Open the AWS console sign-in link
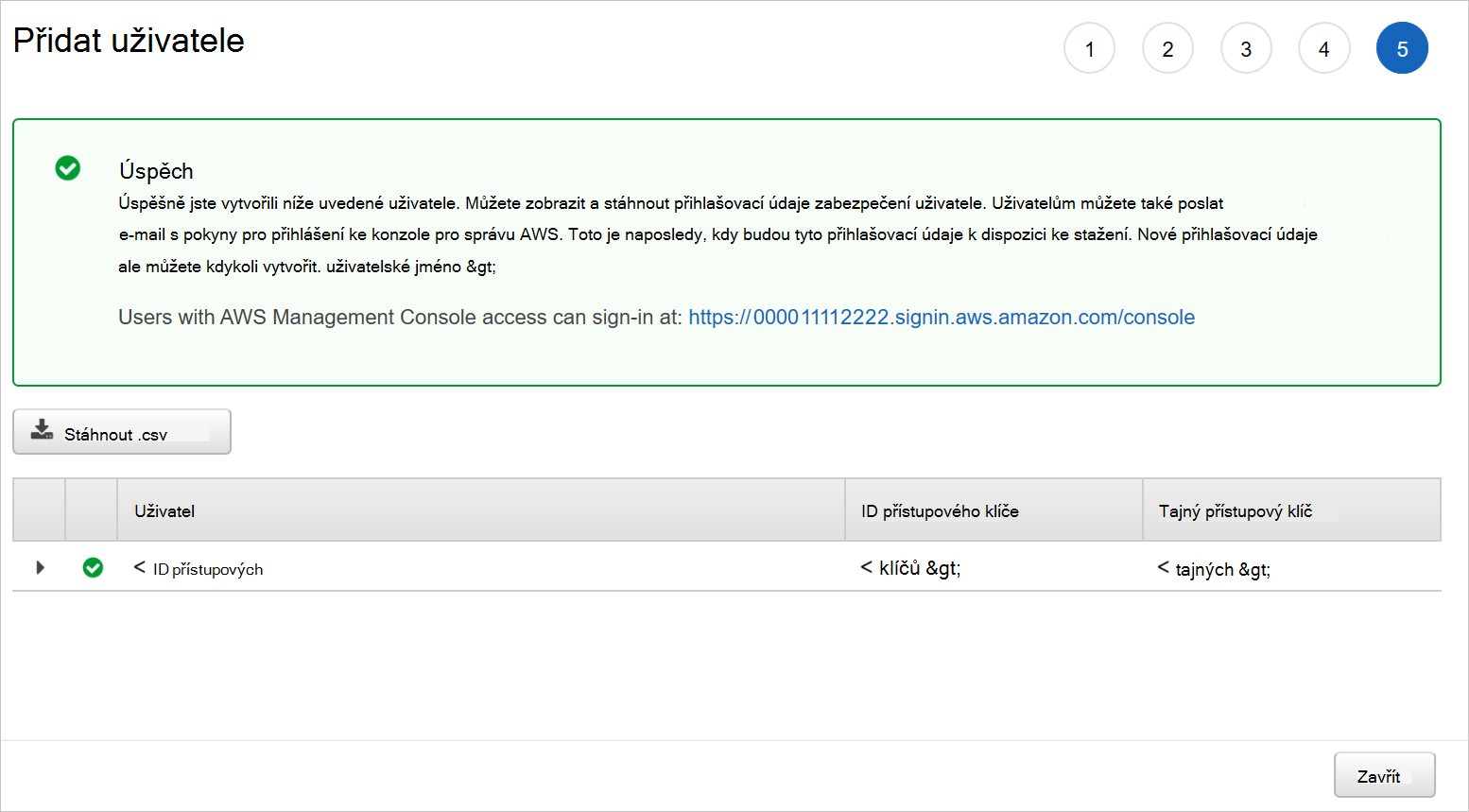 (942, 318)
